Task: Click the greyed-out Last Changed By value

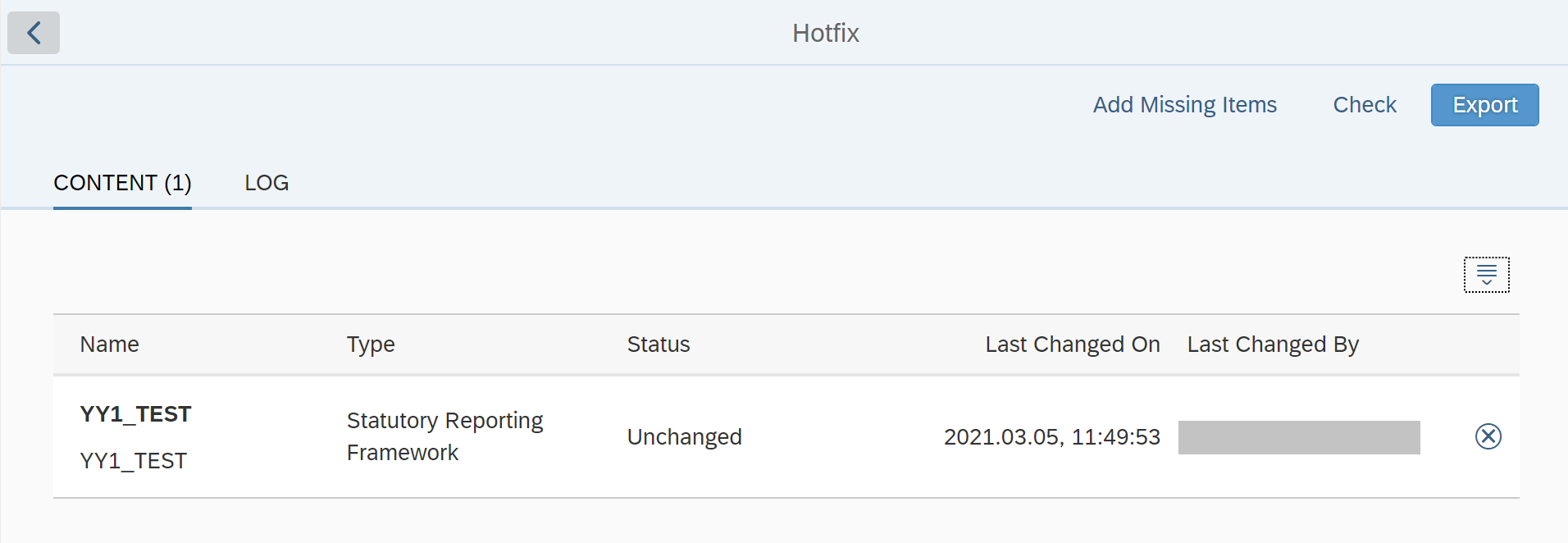Action: (x=1299, y=437)
